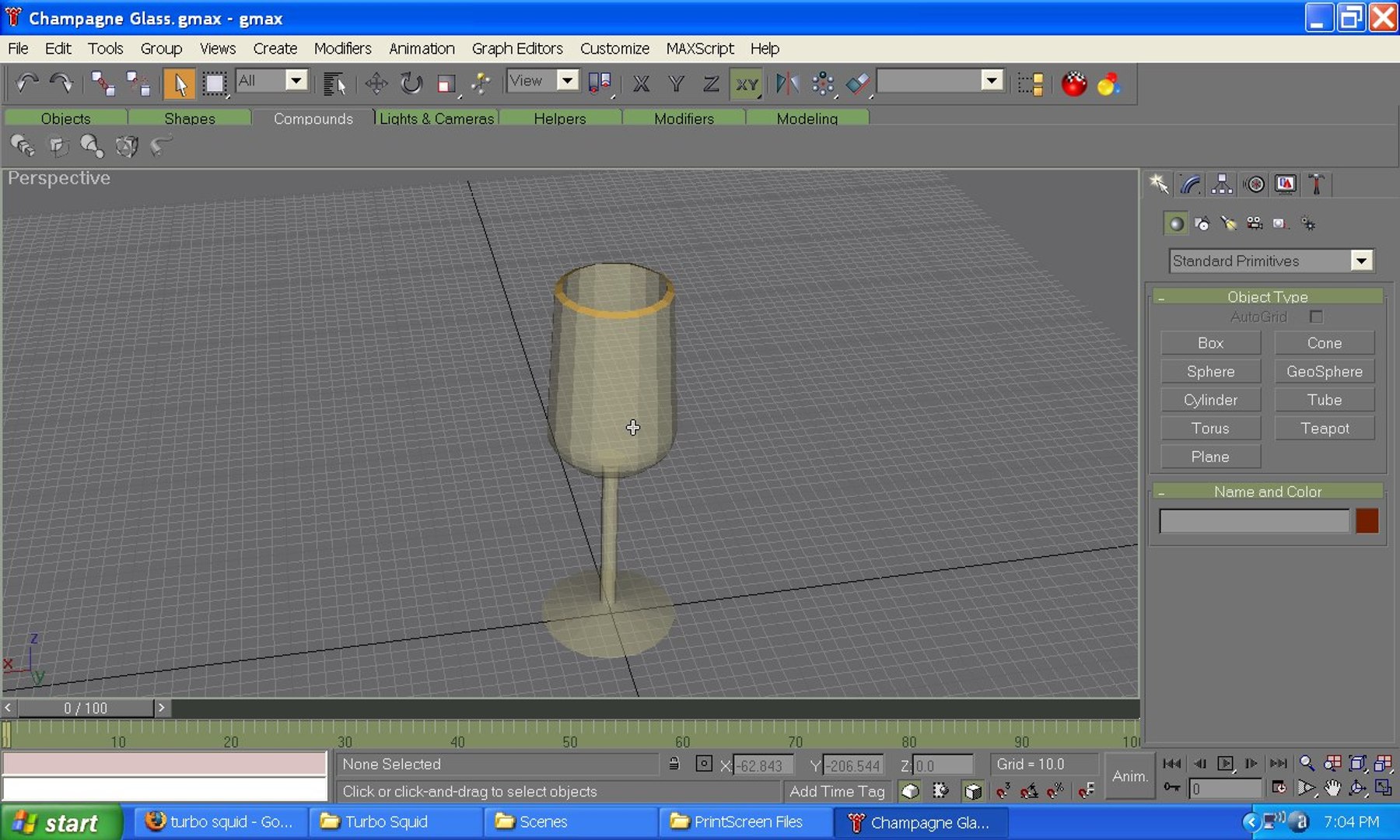Create a Box primitive

[1210, 343]
